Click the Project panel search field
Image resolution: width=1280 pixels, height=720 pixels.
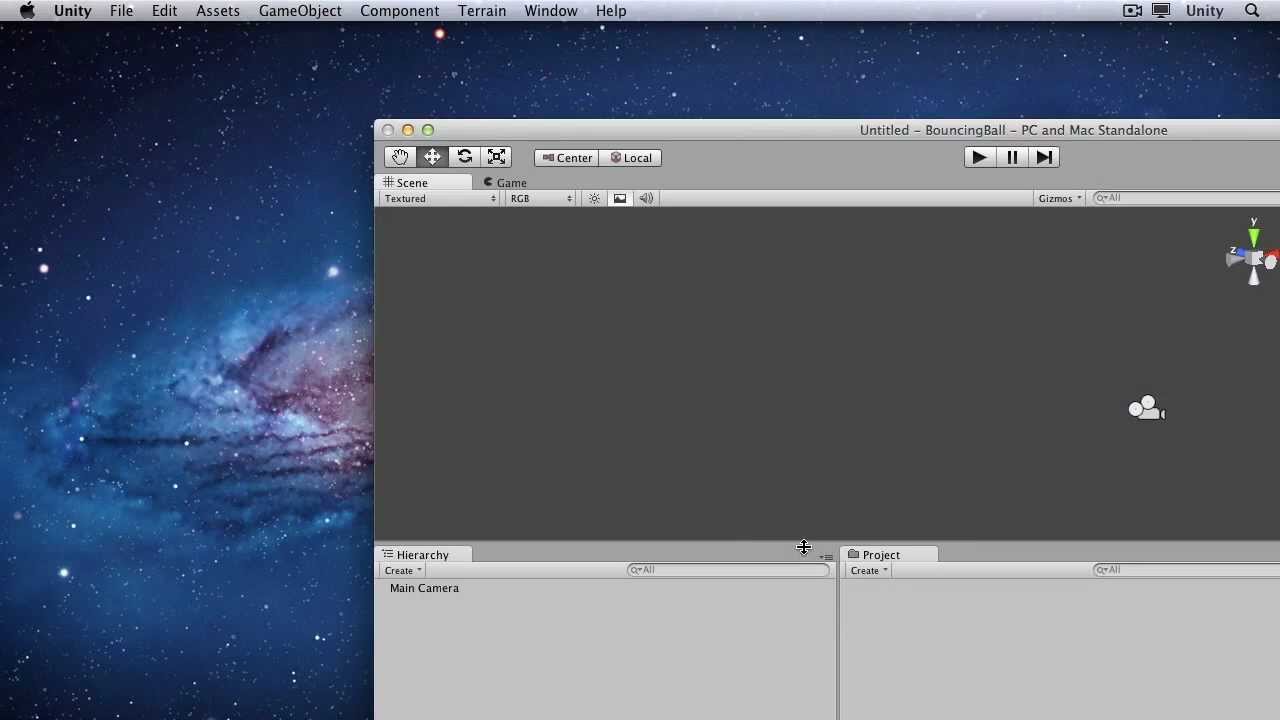(x=1186, y=570)
